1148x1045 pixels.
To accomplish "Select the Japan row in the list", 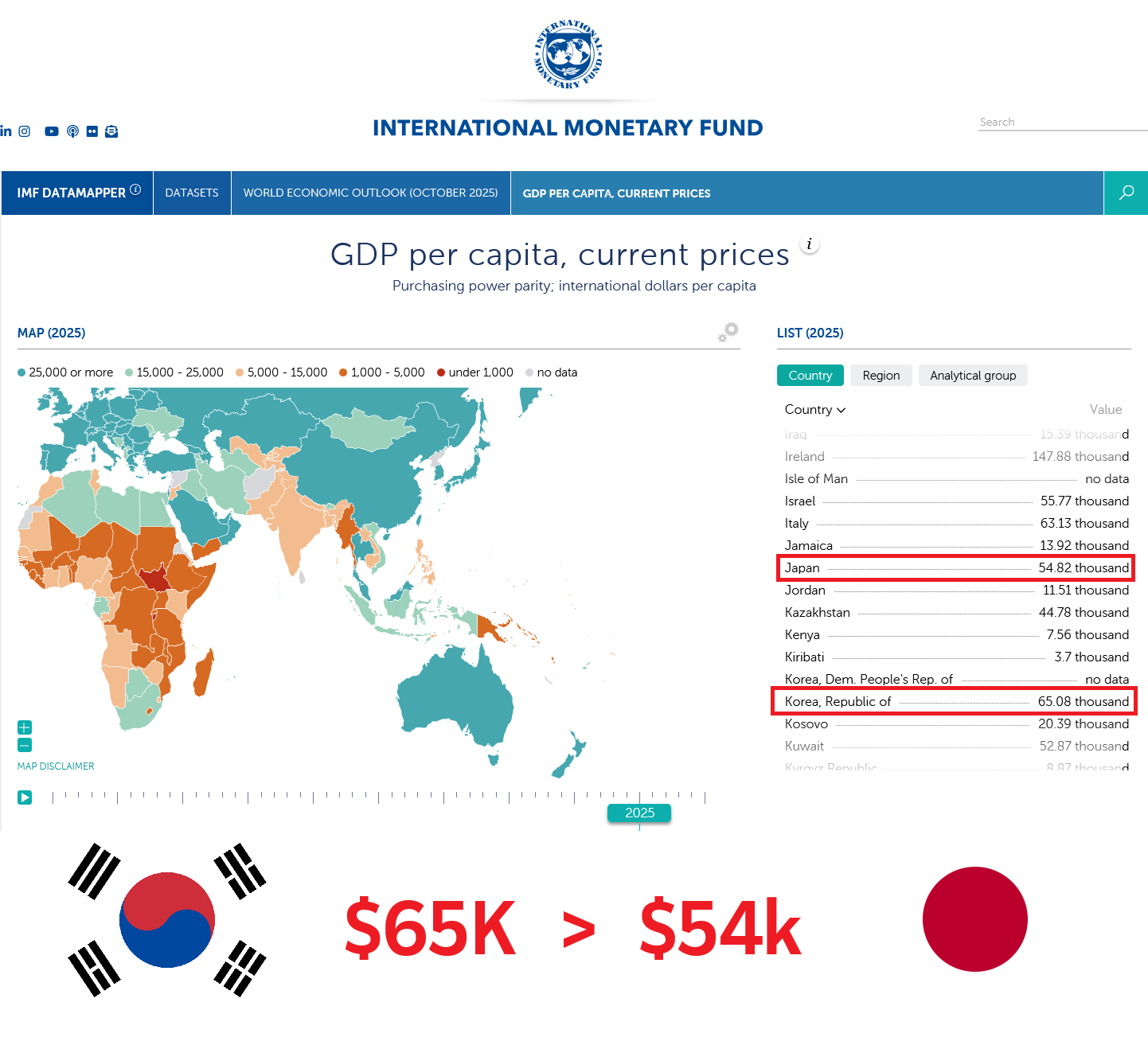I will coord(957,568).
